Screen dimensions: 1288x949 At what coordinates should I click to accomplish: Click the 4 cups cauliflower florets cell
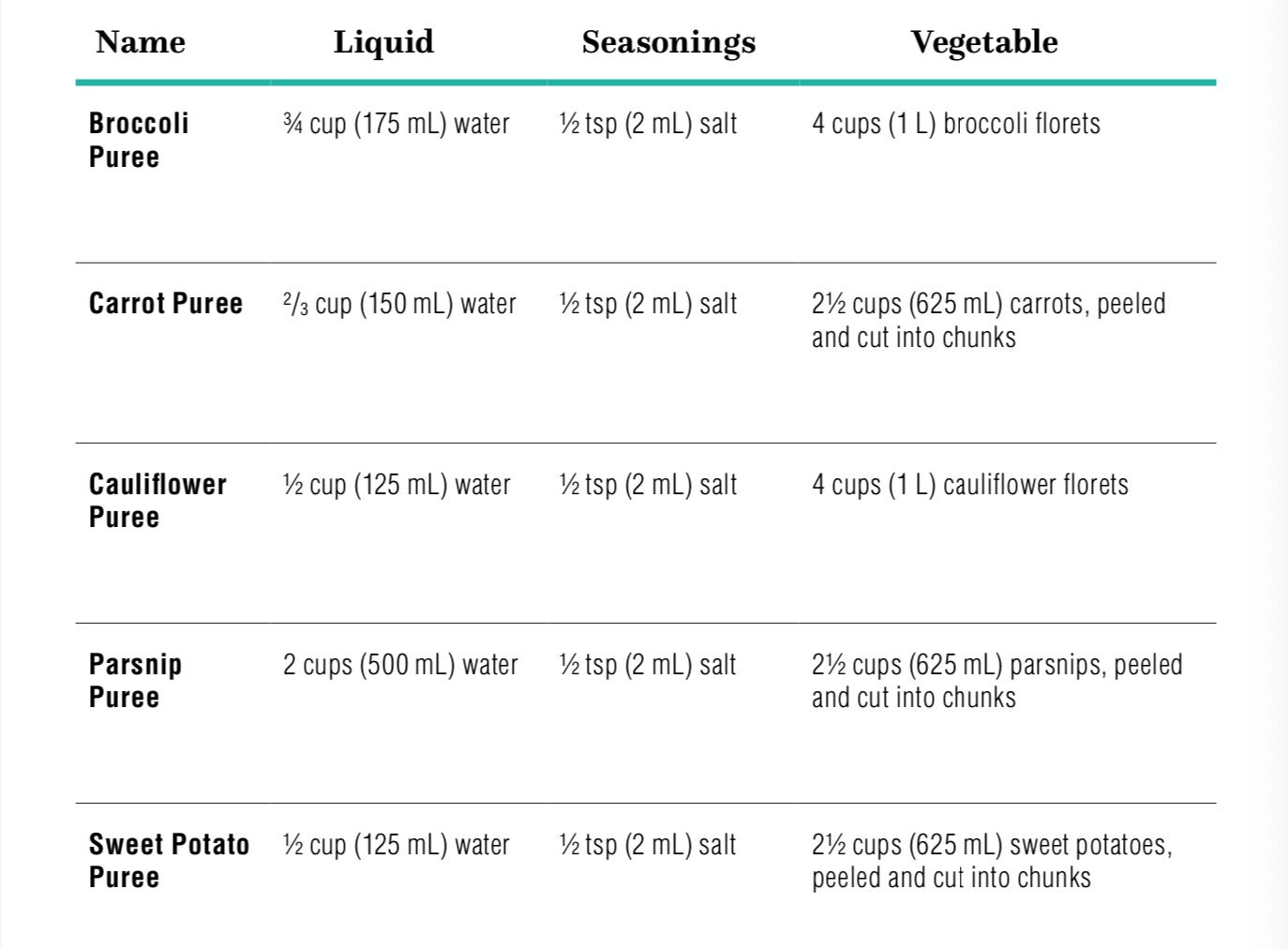coord(970,485)
